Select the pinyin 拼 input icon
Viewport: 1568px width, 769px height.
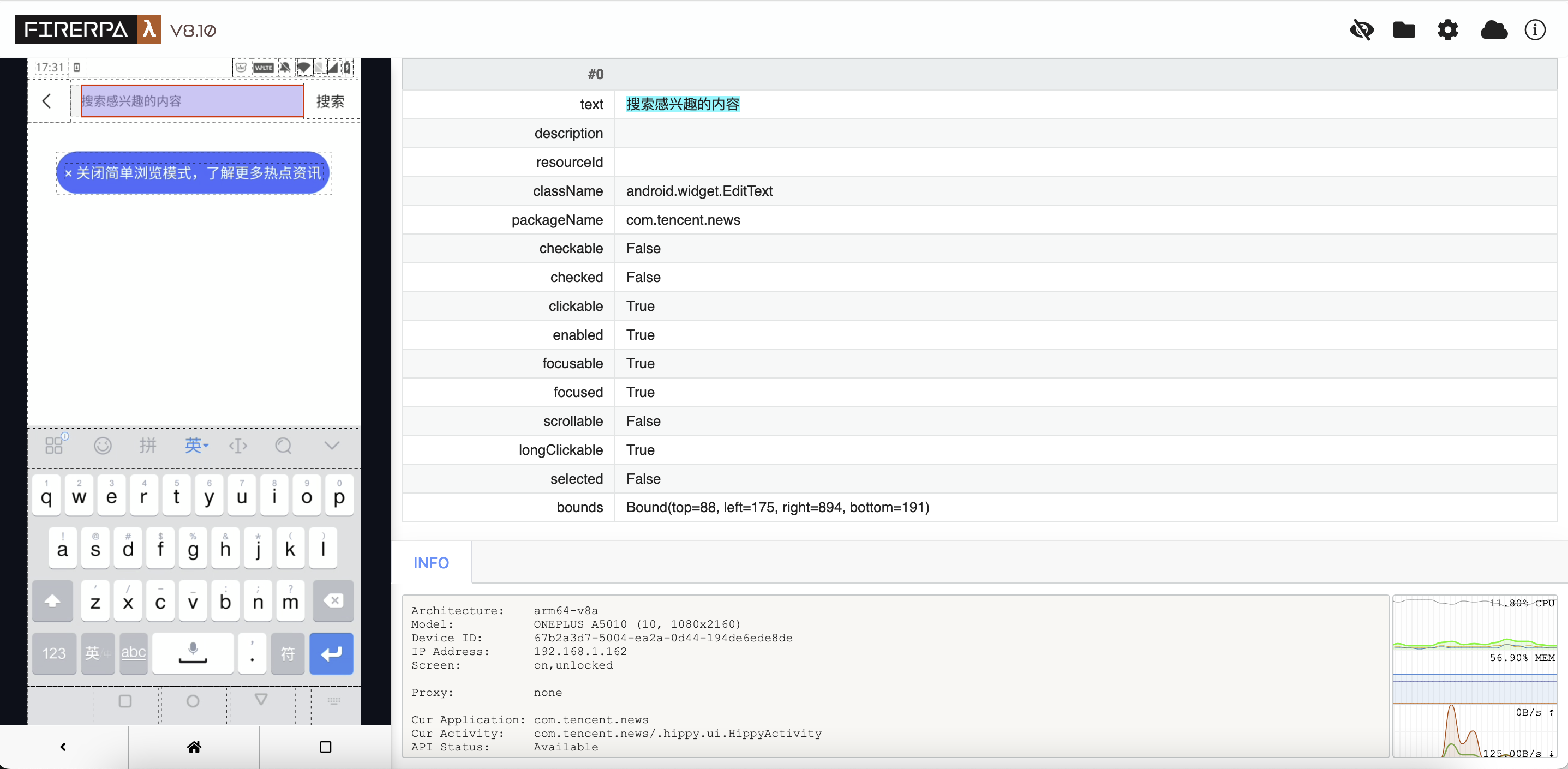pos(148,446)
